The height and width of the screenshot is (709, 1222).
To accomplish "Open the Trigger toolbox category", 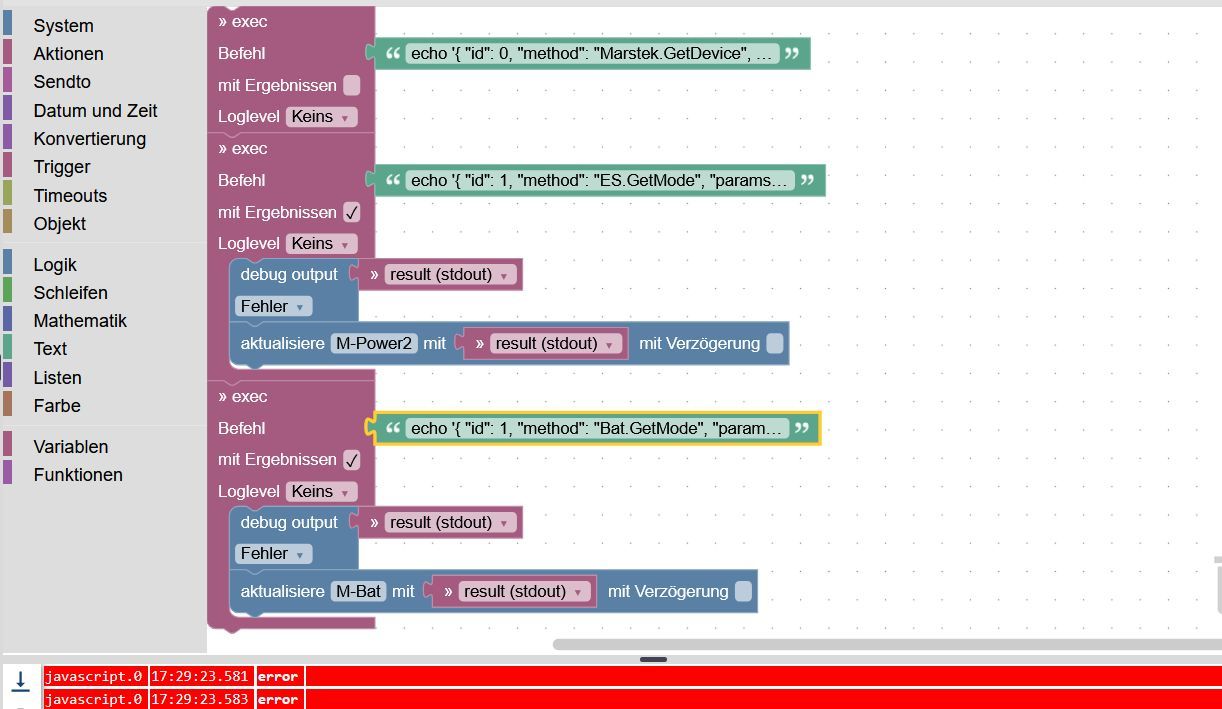I will 62,167.
